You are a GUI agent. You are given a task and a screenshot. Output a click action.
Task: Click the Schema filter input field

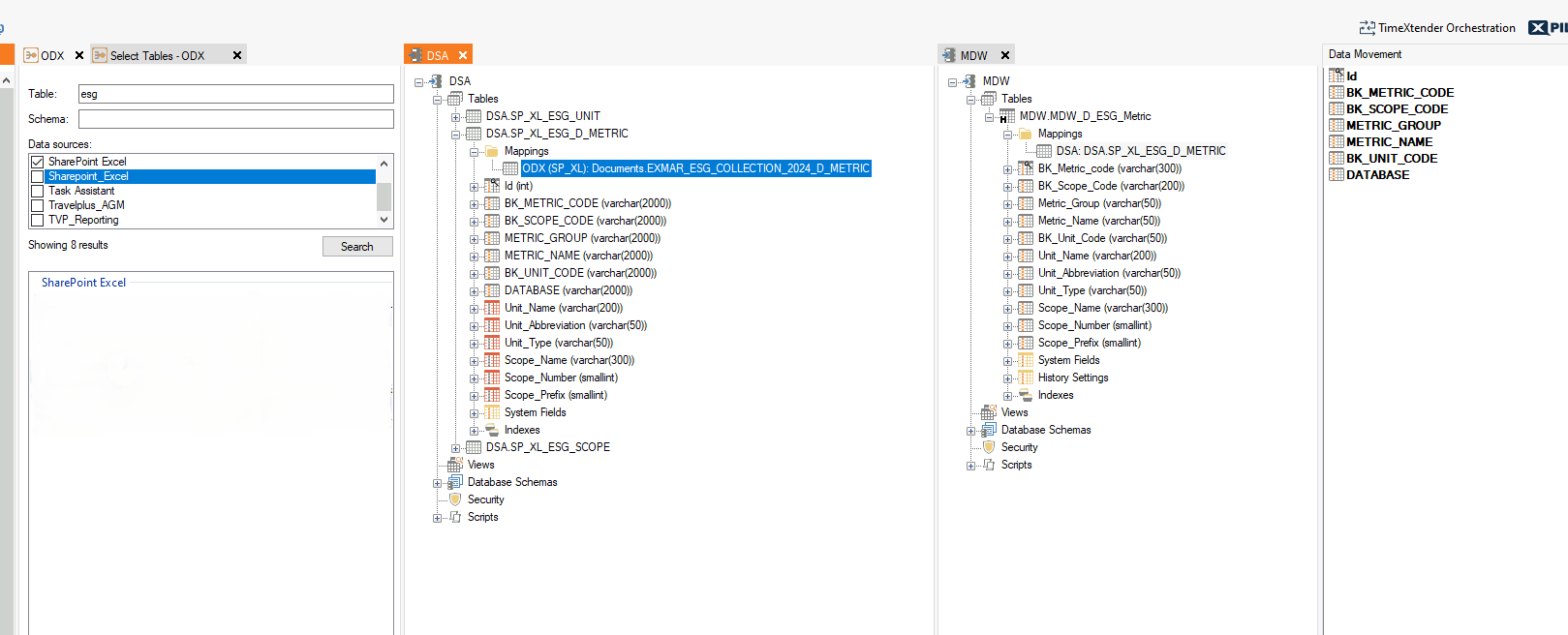pos(236,119)
